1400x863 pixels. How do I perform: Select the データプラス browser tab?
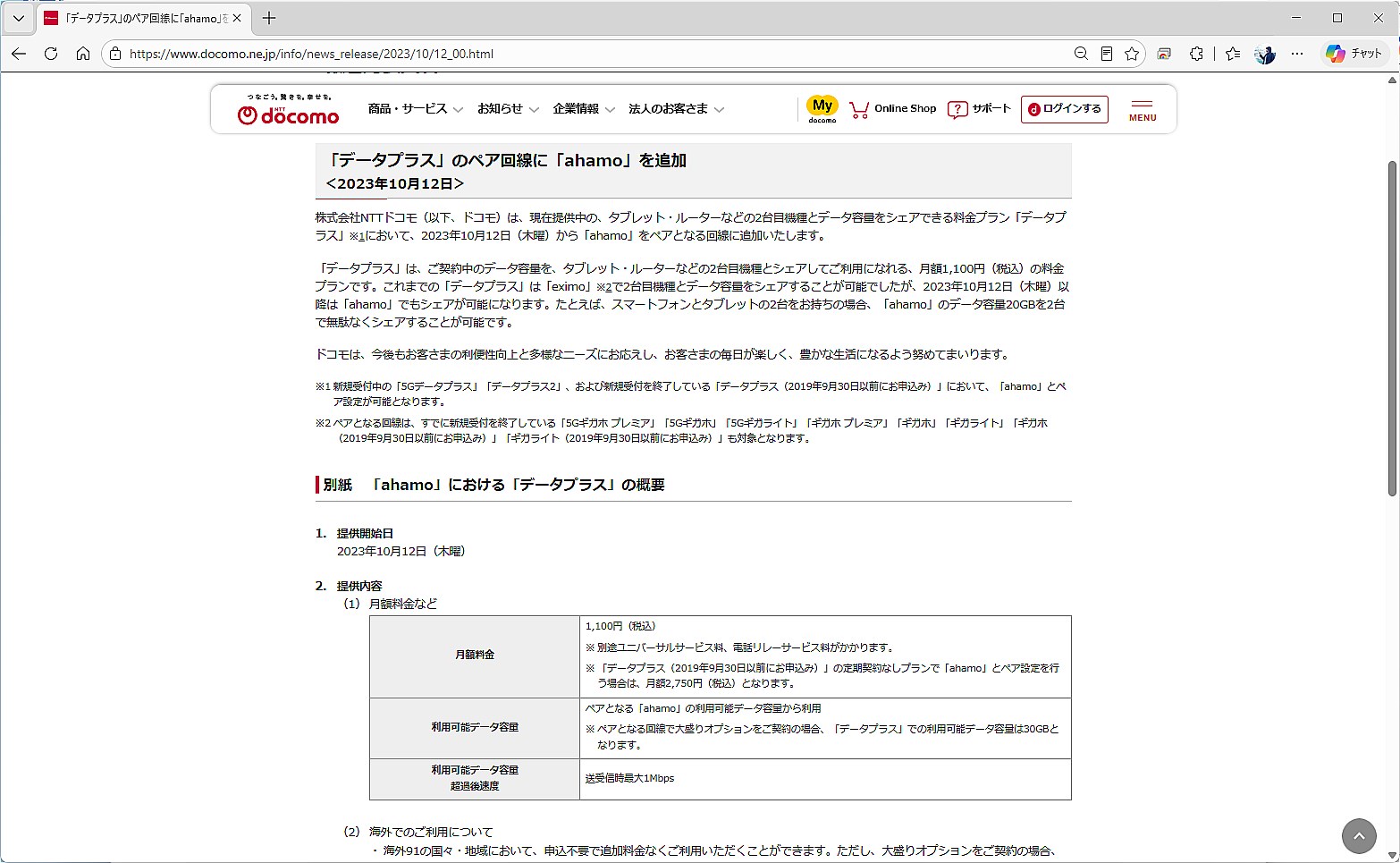tap(144, 18)
